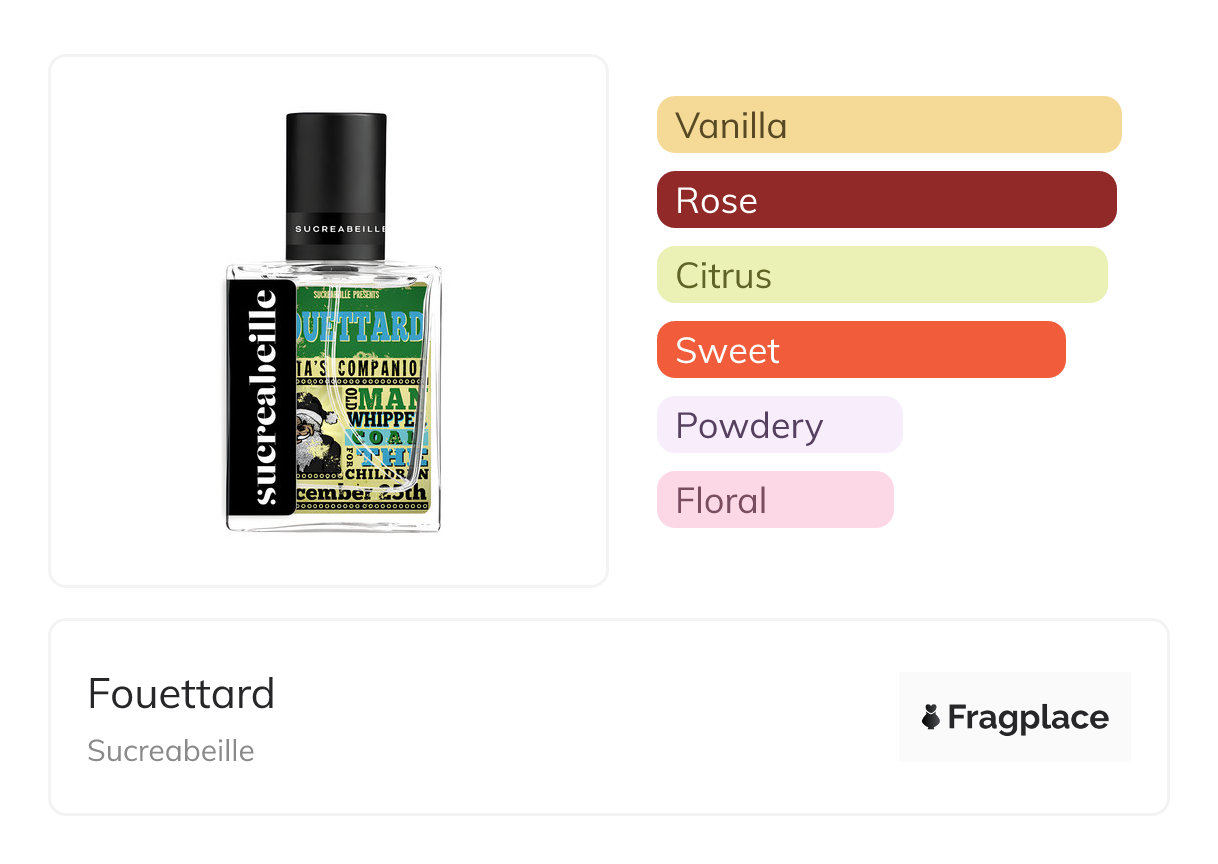Pick the Sweet accord bar

[x=860, y=350]
